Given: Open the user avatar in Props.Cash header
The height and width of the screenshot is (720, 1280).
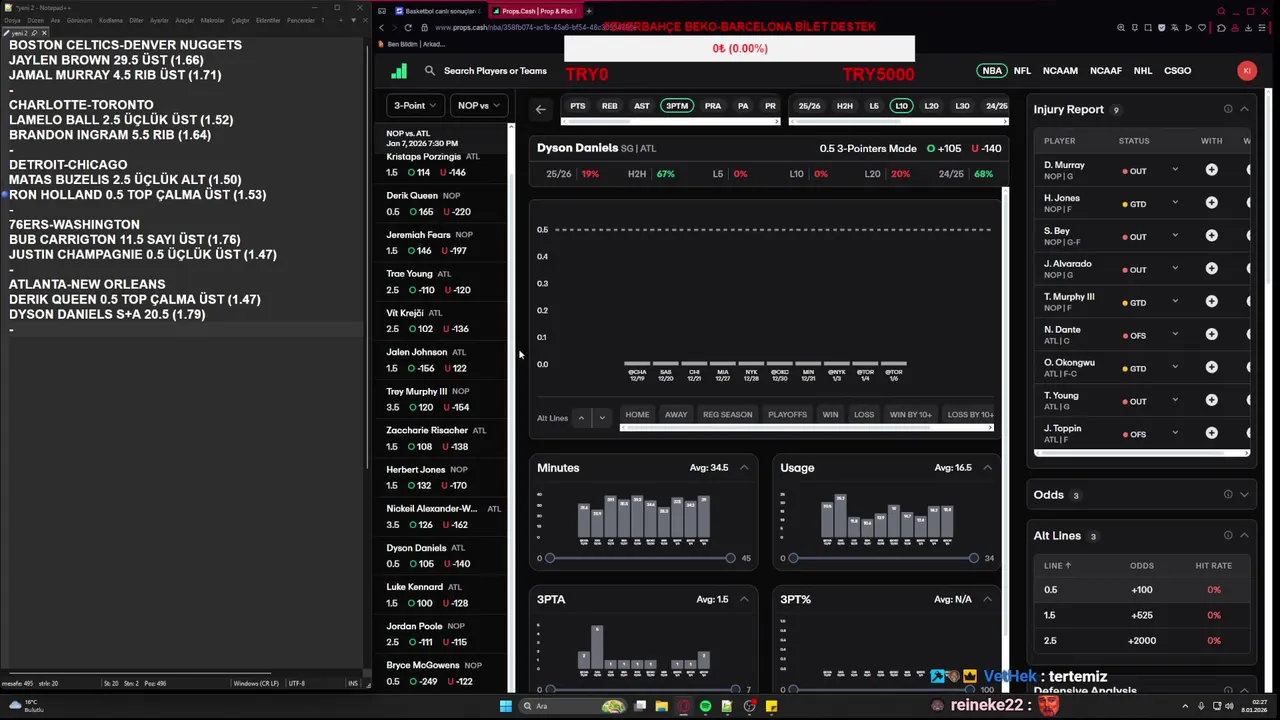Looking at the screenshot, I should coord(1246,70).
